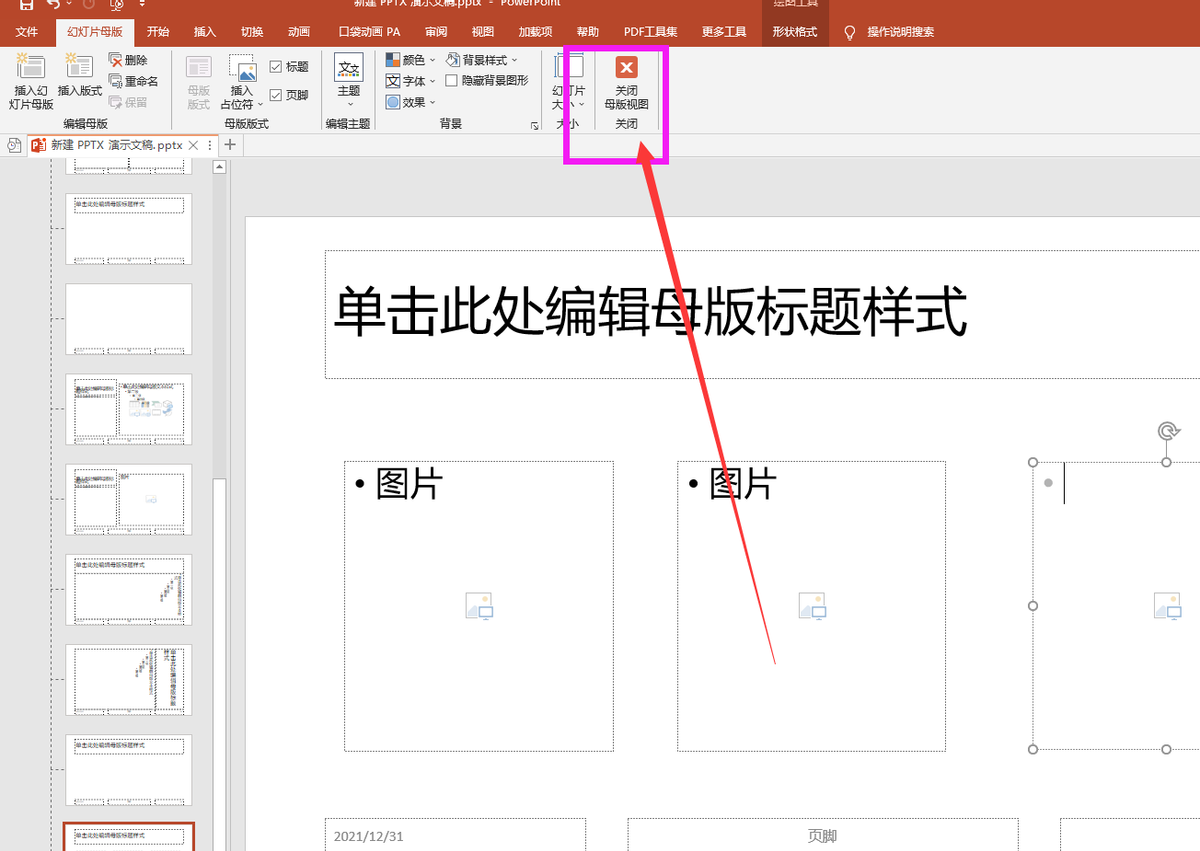Click the picture icon in second placeholder
Screen dimensions: 1200x851
[812, 606]
